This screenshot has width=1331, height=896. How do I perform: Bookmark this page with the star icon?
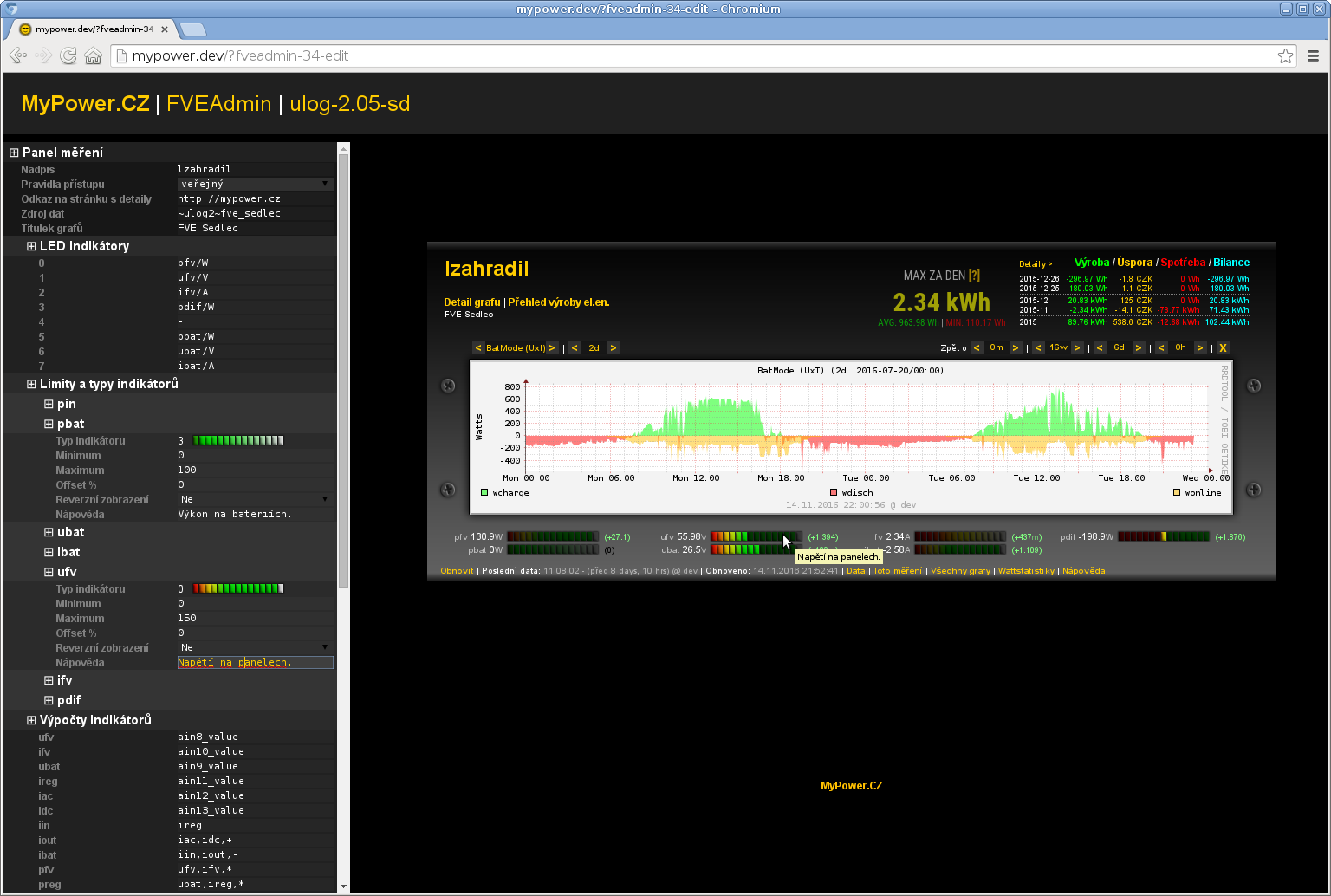click(1285, 56)
